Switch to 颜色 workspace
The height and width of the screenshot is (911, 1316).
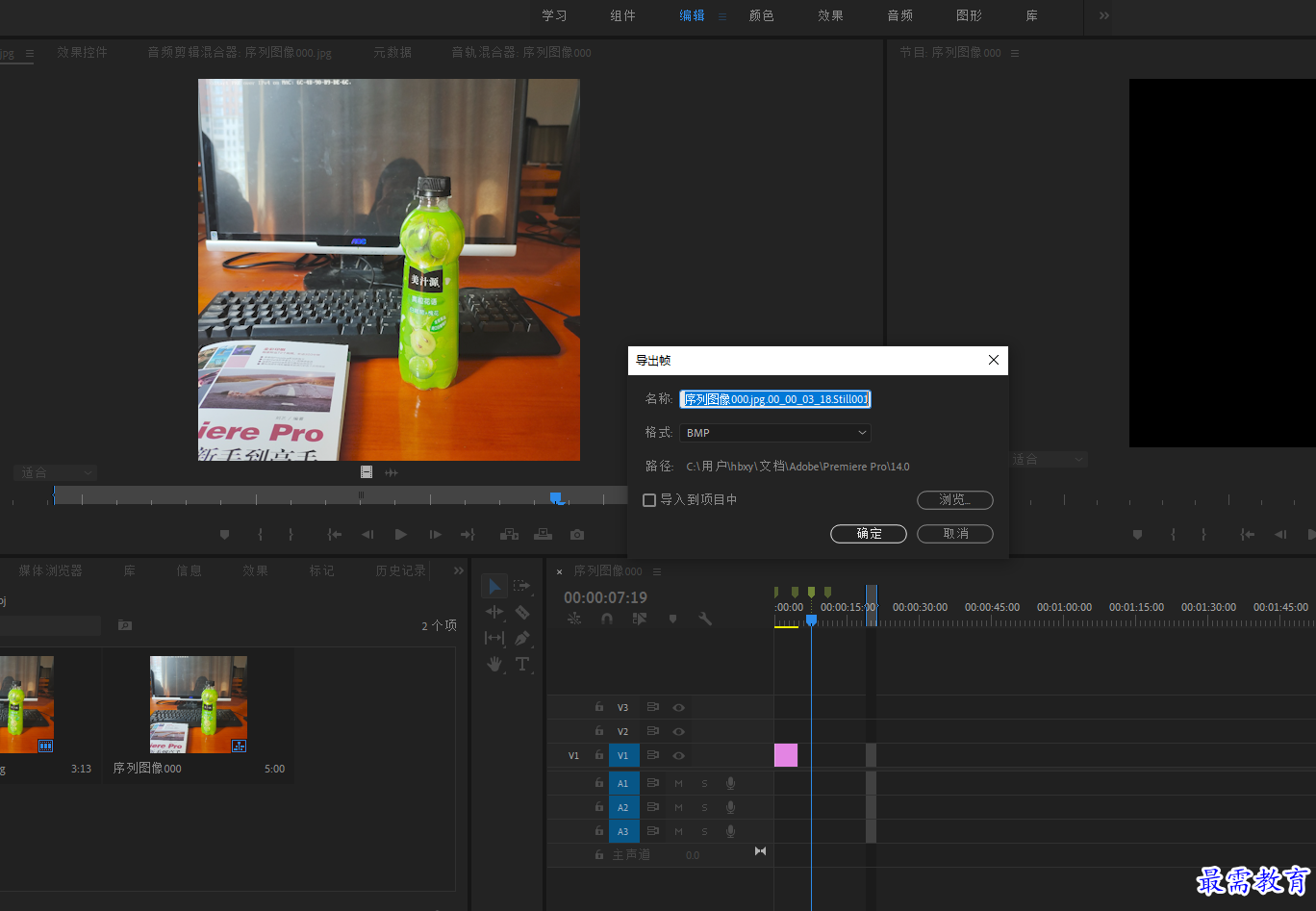click(761, 15)
